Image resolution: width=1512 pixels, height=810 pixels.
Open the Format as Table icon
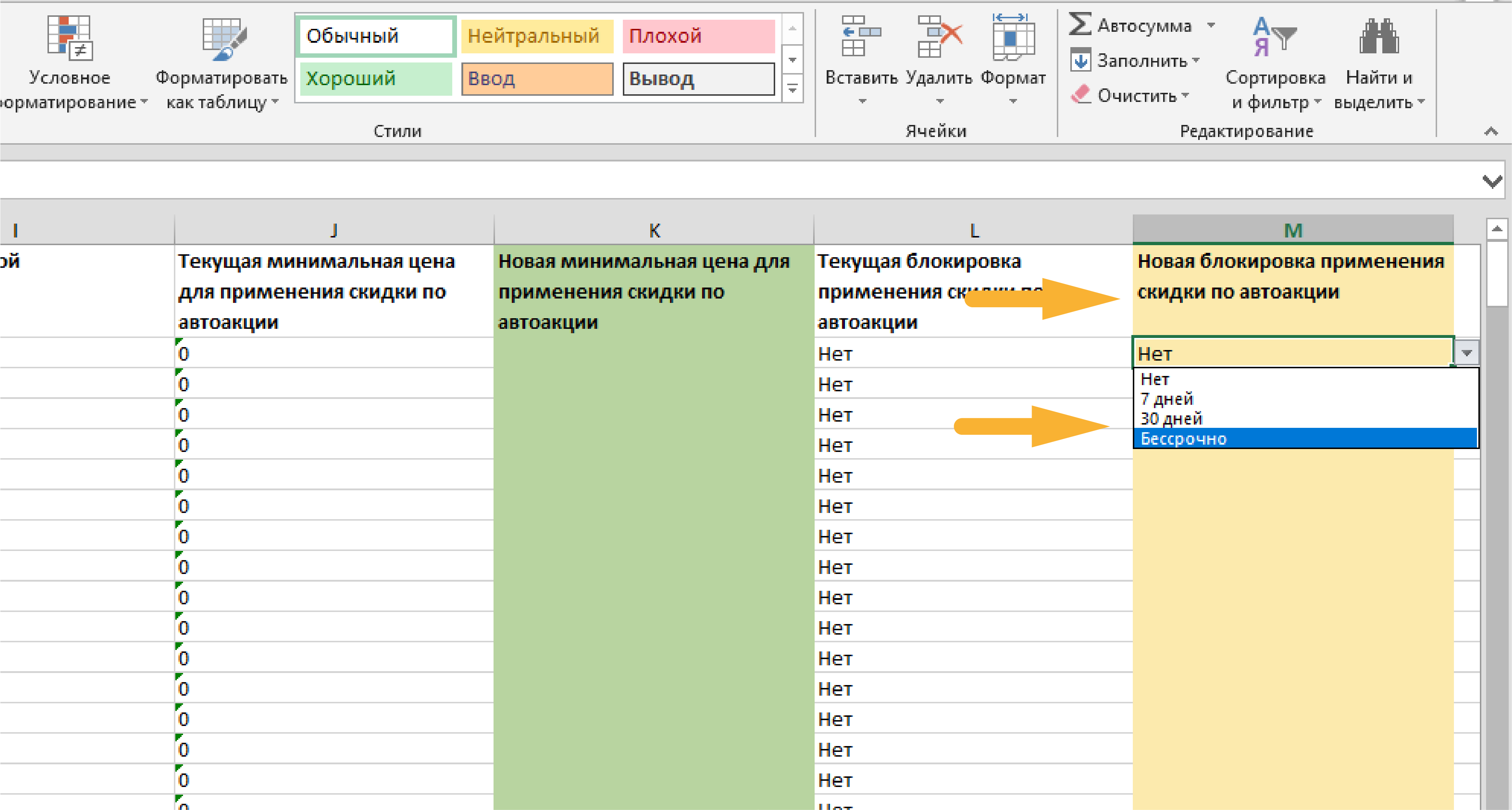point(223,39)
